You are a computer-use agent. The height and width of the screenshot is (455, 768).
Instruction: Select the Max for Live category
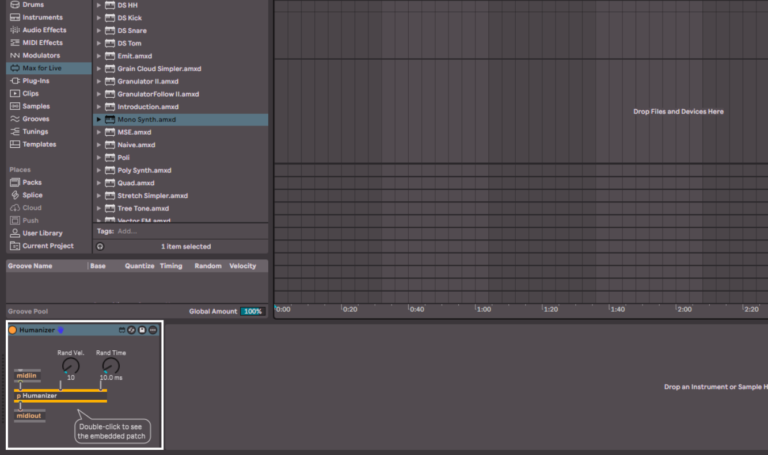(48, 68)
